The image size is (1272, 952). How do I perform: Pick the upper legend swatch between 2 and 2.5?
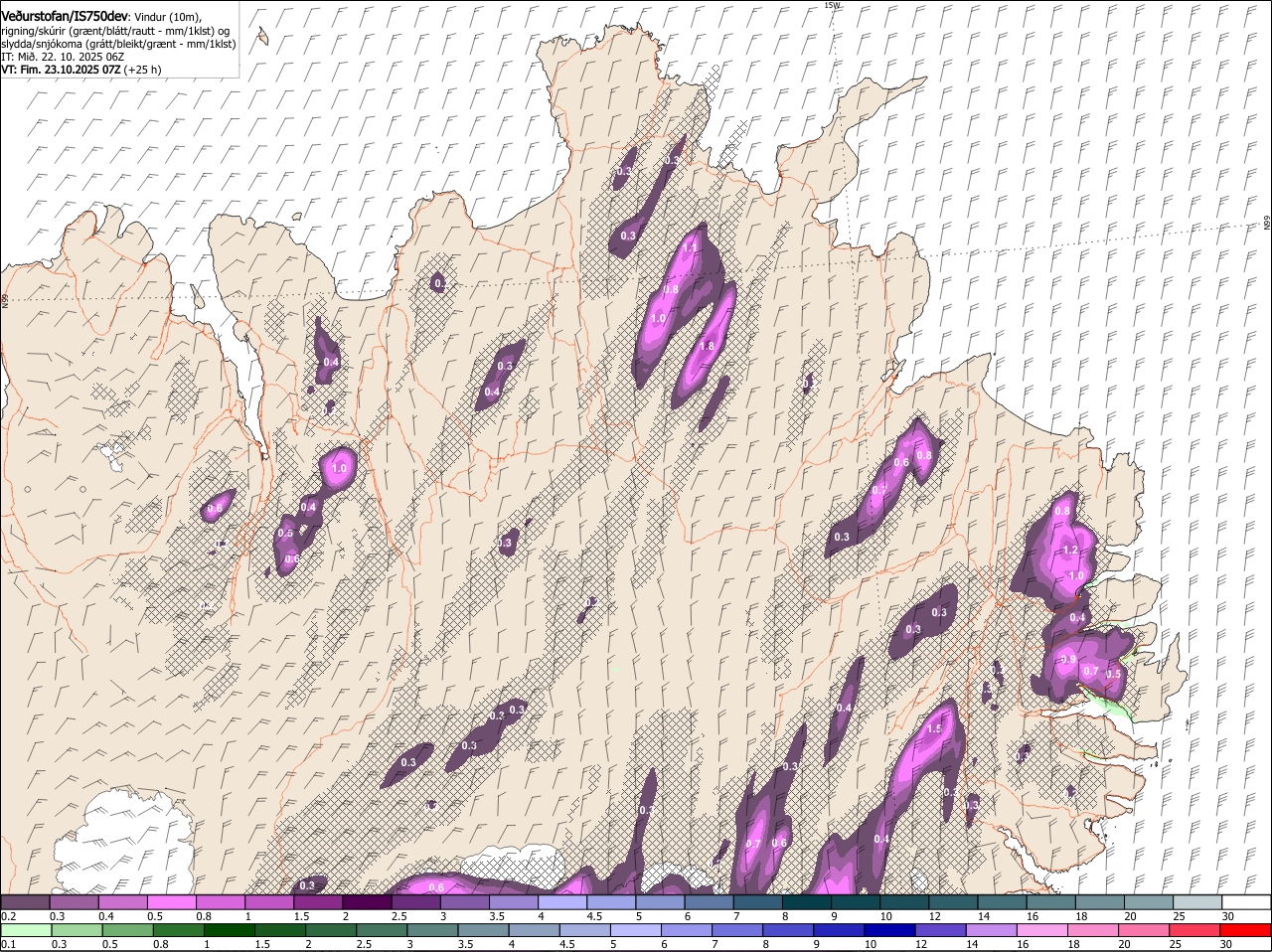(x=367, y=901)
